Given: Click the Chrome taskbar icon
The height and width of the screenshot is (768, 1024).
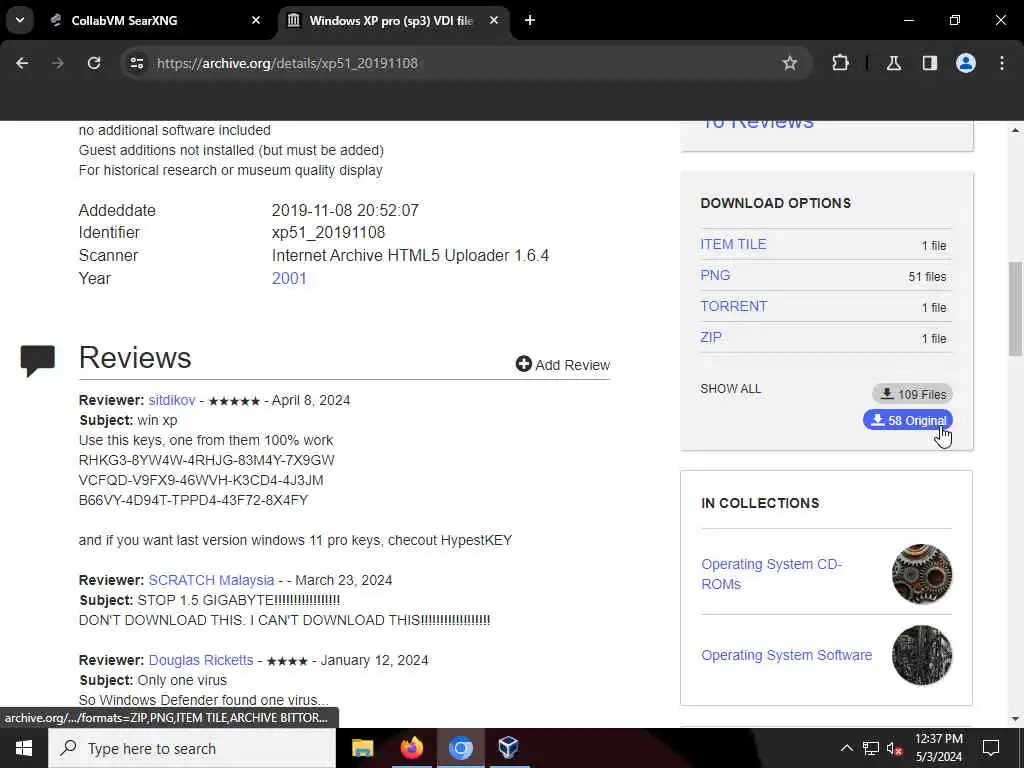Looking at the screenshot, I should tap(460, 748).
